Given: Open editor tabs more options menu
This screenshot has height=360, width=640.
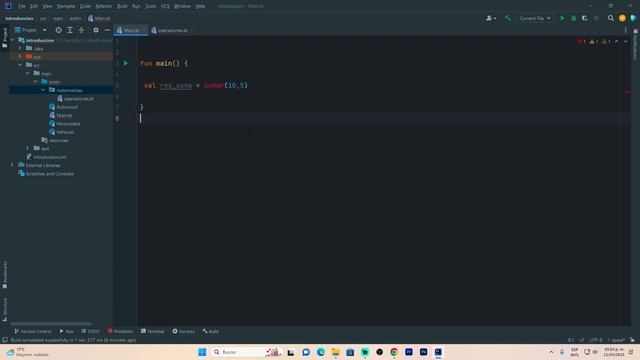Looking at the screenshot, I should click(625, 30).
